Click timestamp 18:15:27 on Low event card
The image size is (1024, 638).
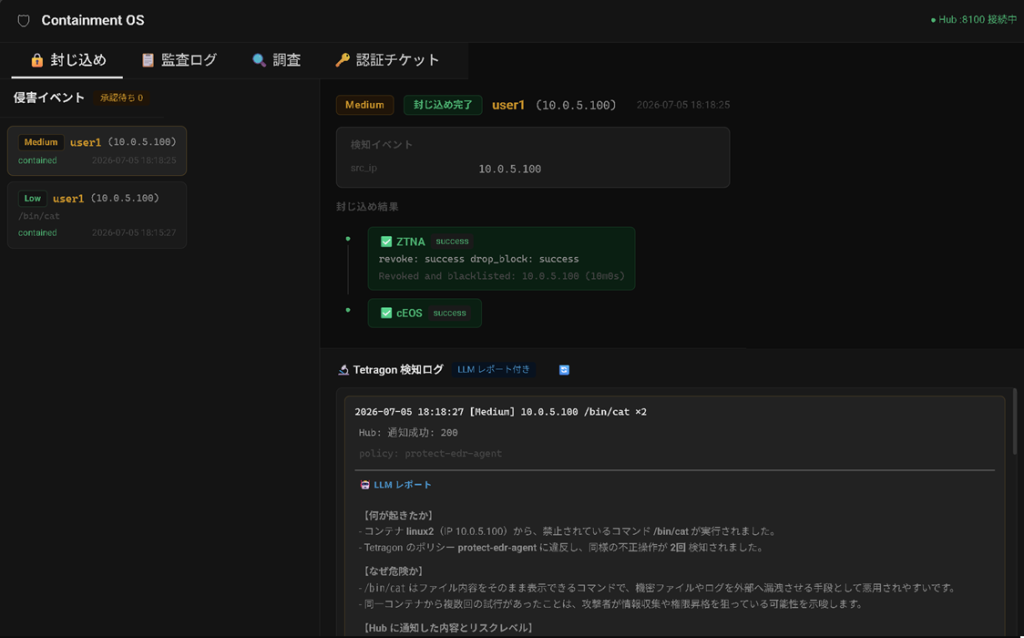tap(134, 233)
